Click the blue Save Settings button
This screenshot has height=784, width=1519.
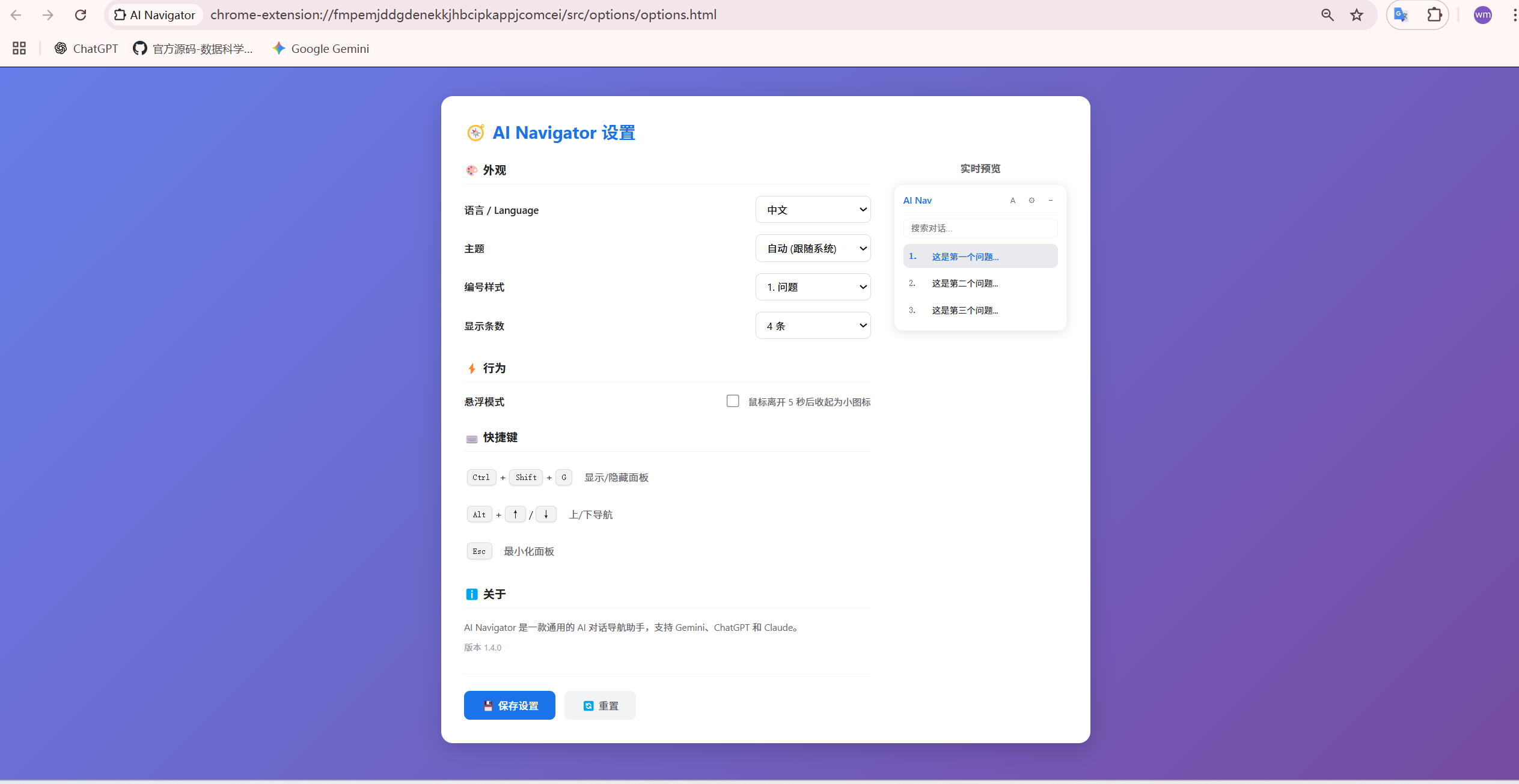(509, 705)
